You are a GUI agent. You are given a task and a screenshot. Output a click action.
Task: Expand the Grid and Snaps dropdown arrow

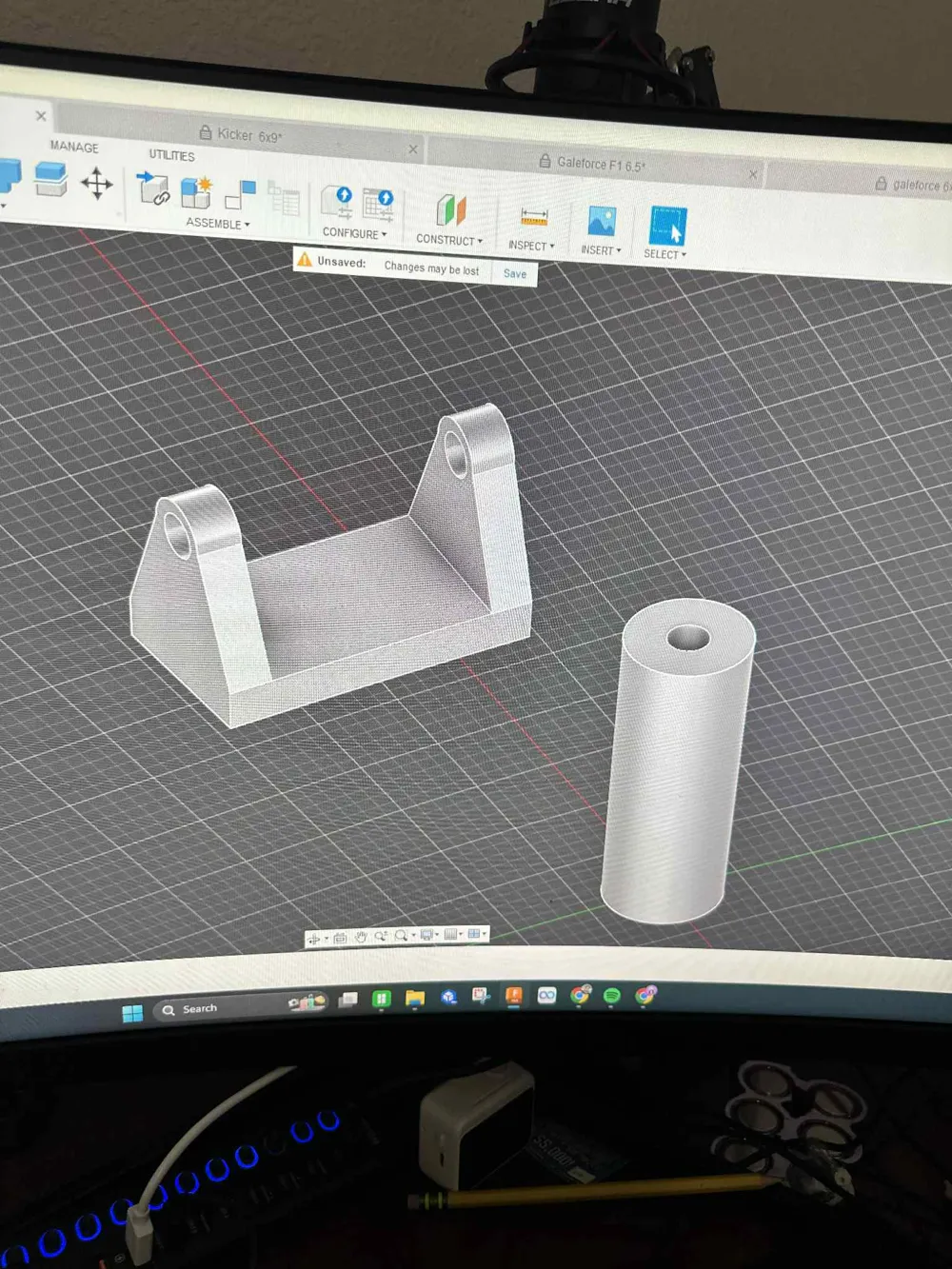tap(461, 934)
